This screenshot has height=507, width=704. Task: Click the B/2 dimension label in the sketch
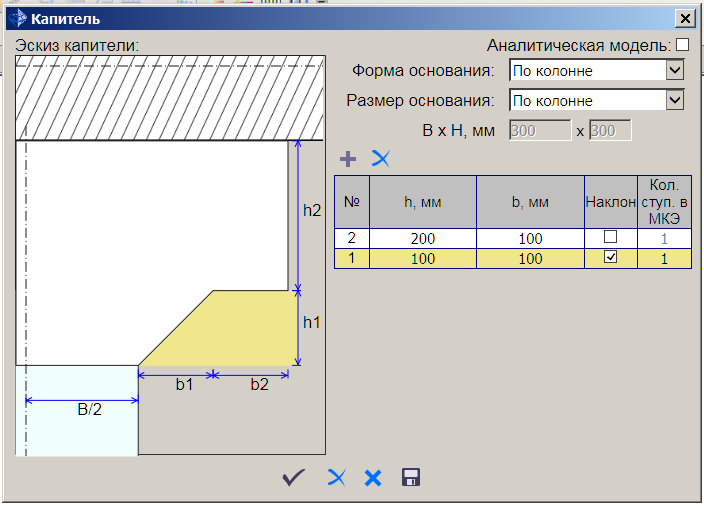click(x=89, y=409)
